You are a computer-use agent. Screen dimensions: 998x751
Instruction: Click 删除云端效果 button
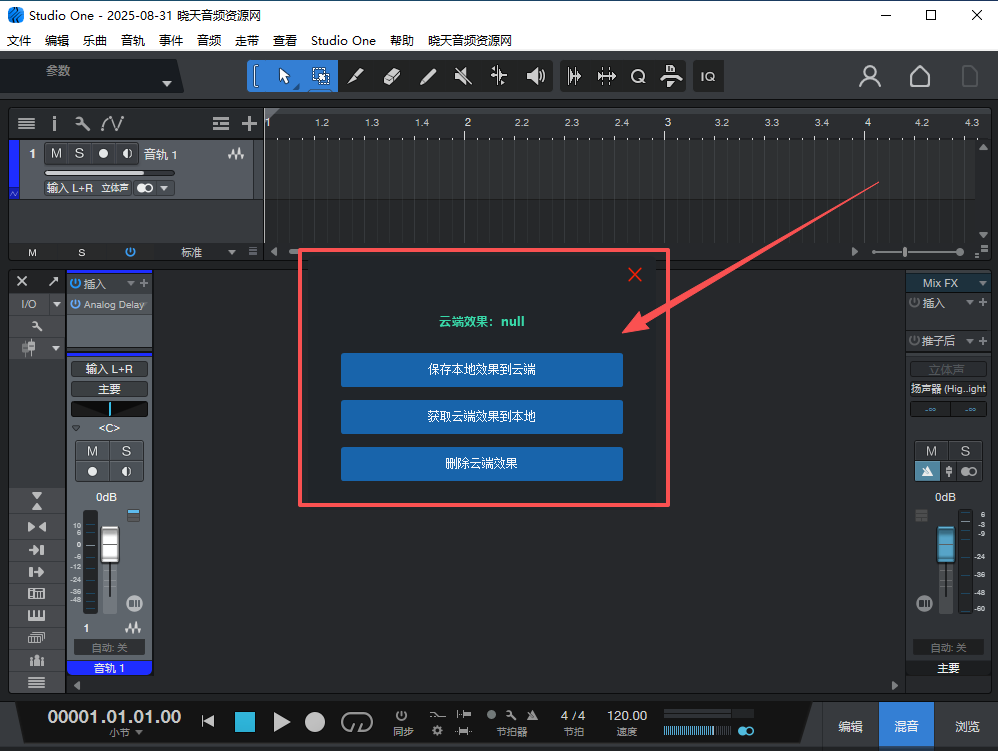point(481,464)
